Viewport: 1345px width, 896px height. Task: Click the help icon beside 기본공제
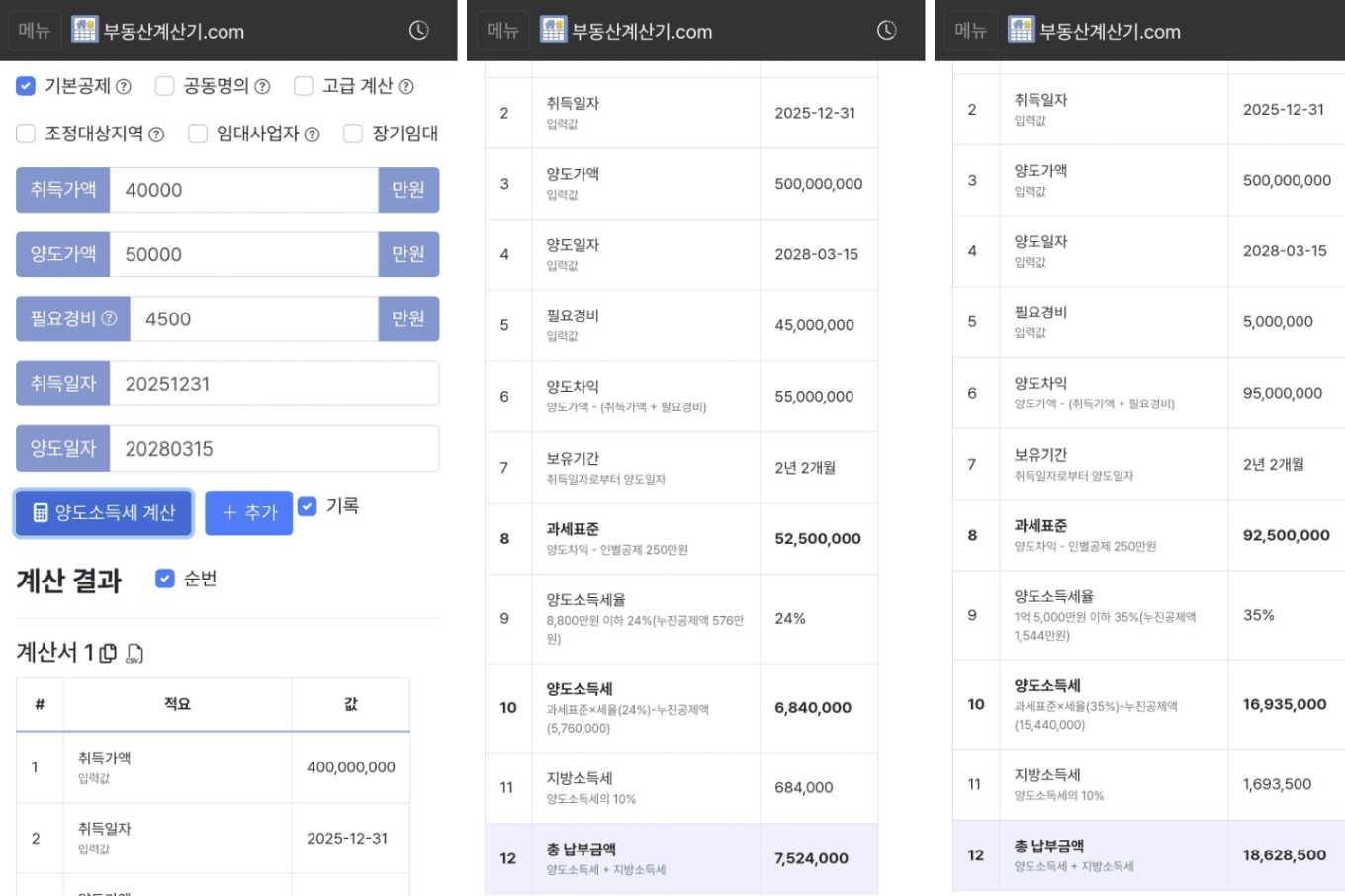point(124,87)
